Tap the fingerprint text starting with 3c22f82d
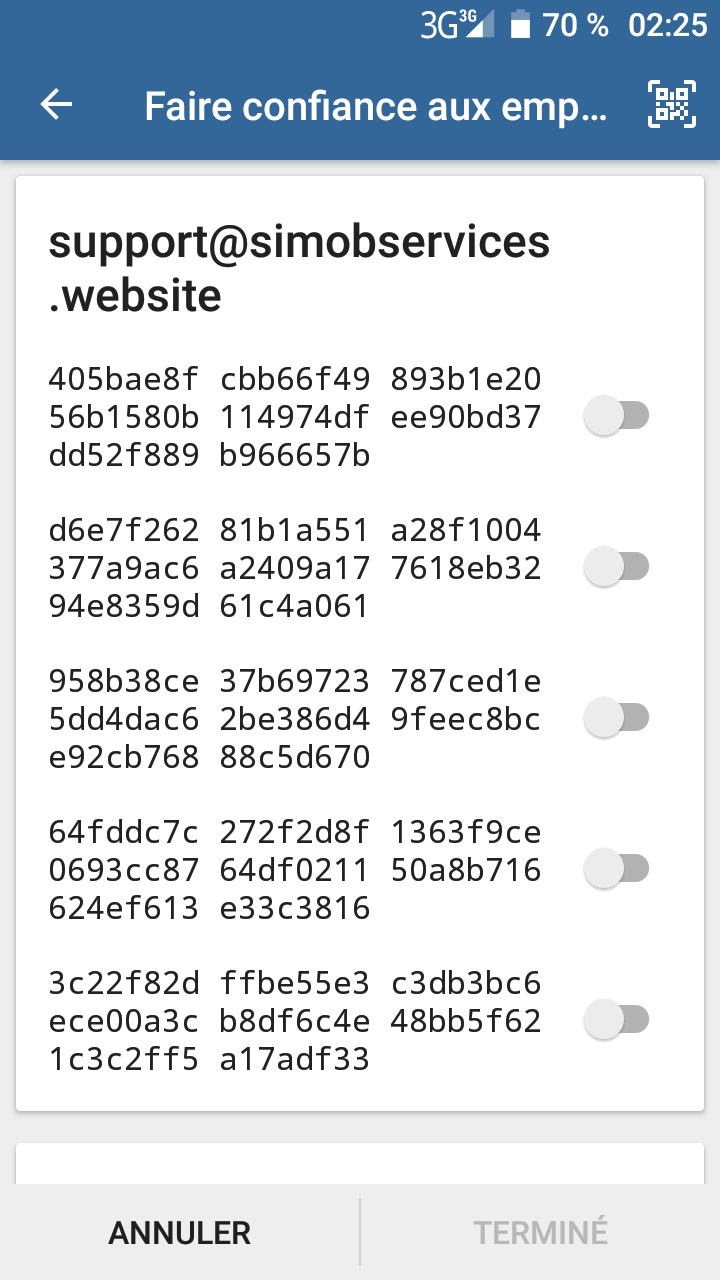Screen dimensions: 720x1280 (x=295, y=1021)
